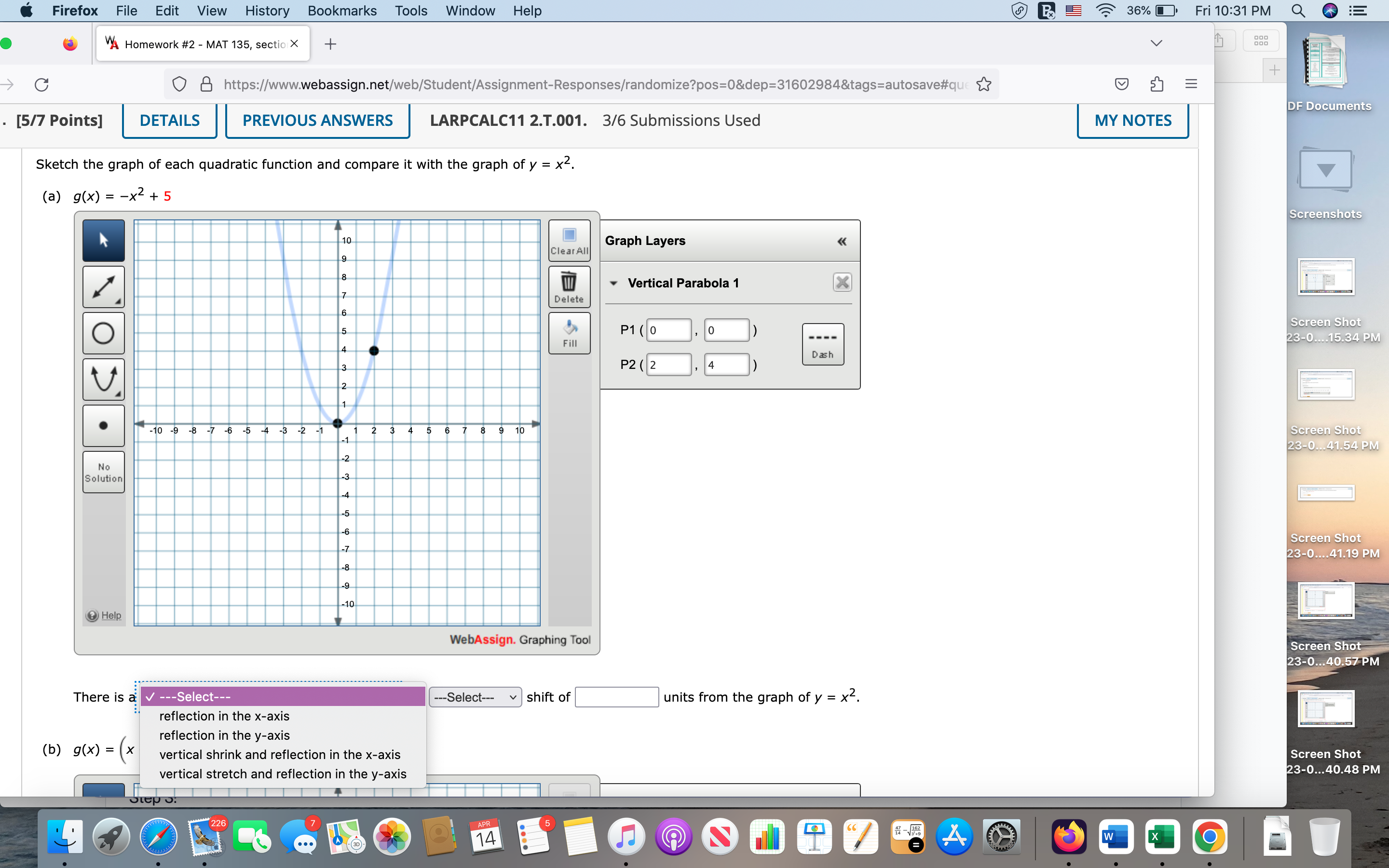
Task: Open the second ---Select--- dropdown for shift
Action: coord(474,697)
